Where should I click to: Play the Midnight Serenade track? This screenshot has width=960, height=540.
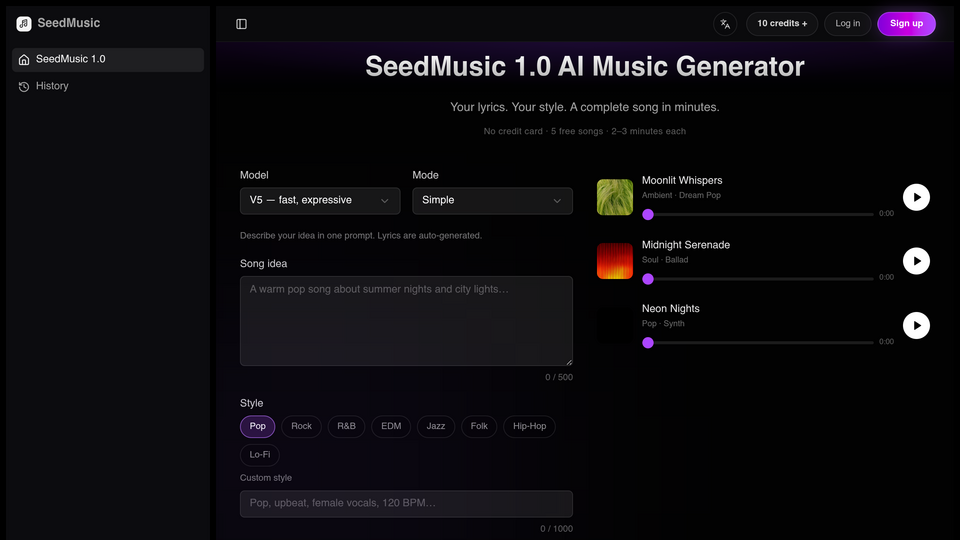coord(916,261)
